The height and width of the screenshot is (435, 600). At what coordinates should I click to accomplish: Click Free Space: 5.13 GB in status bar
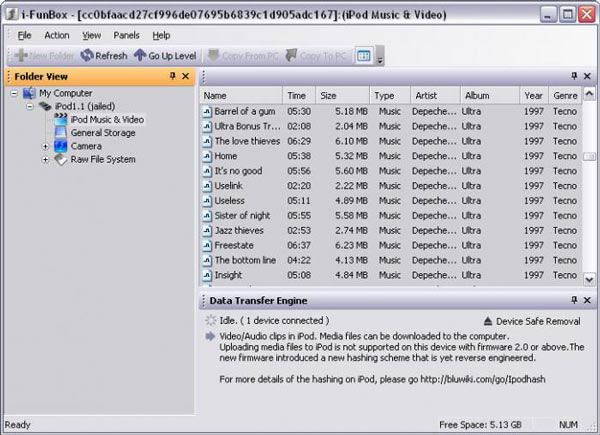480,425
